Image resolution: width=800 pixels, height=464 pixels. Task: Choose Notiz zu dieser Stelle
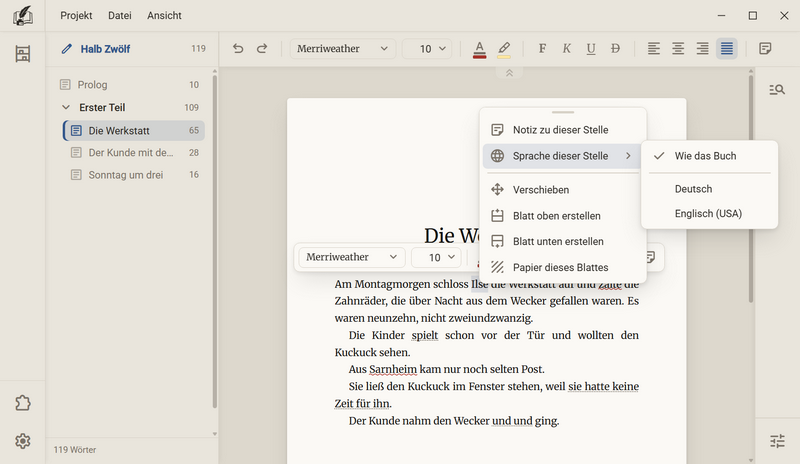coord(561,130)
